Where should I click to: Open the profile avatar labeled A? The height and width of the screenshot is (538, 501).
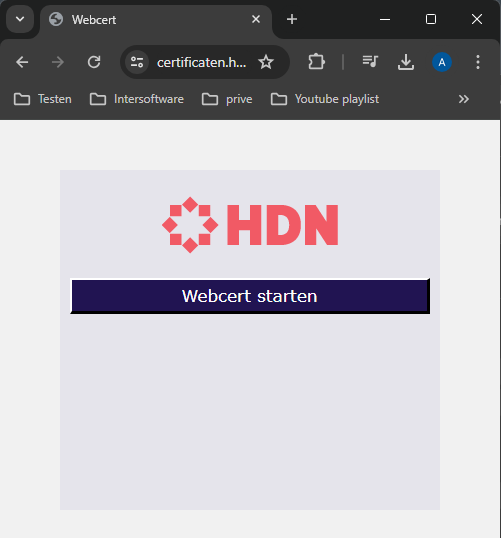click(x=442, y=62)
